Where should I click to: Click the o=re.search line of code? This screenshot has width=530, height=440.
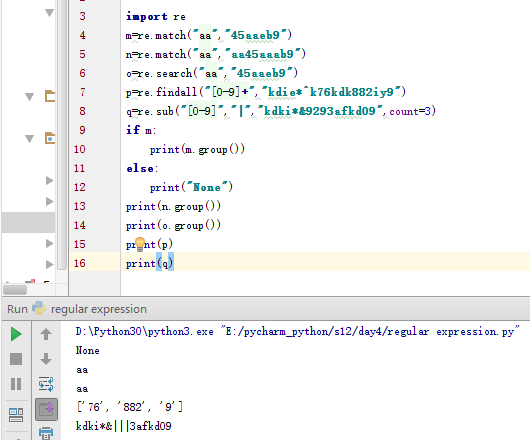click(212, 73)
